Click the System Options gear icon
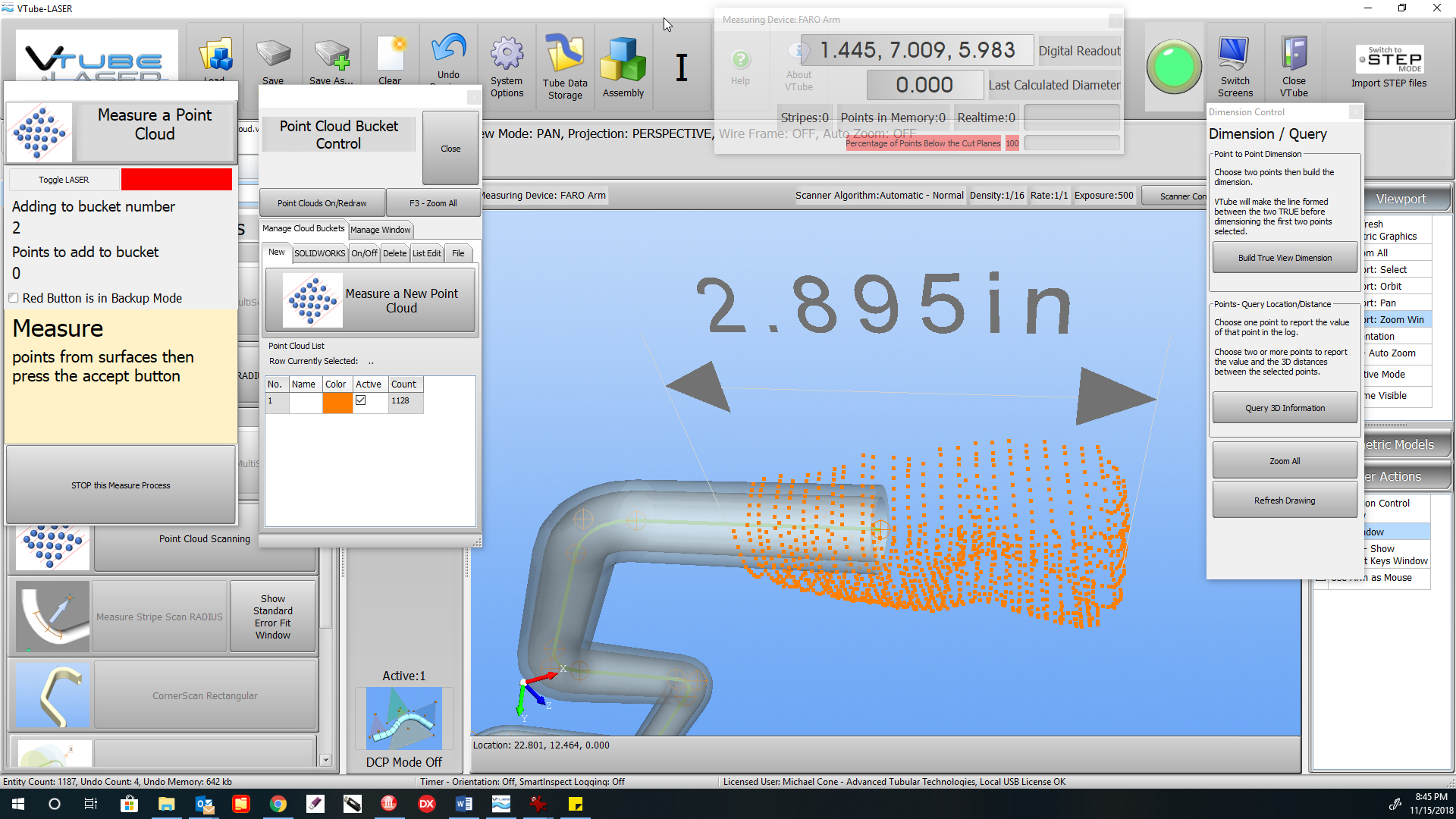Screen dimensions: 1456x819 pyautogui.click(x=507, y=55)
